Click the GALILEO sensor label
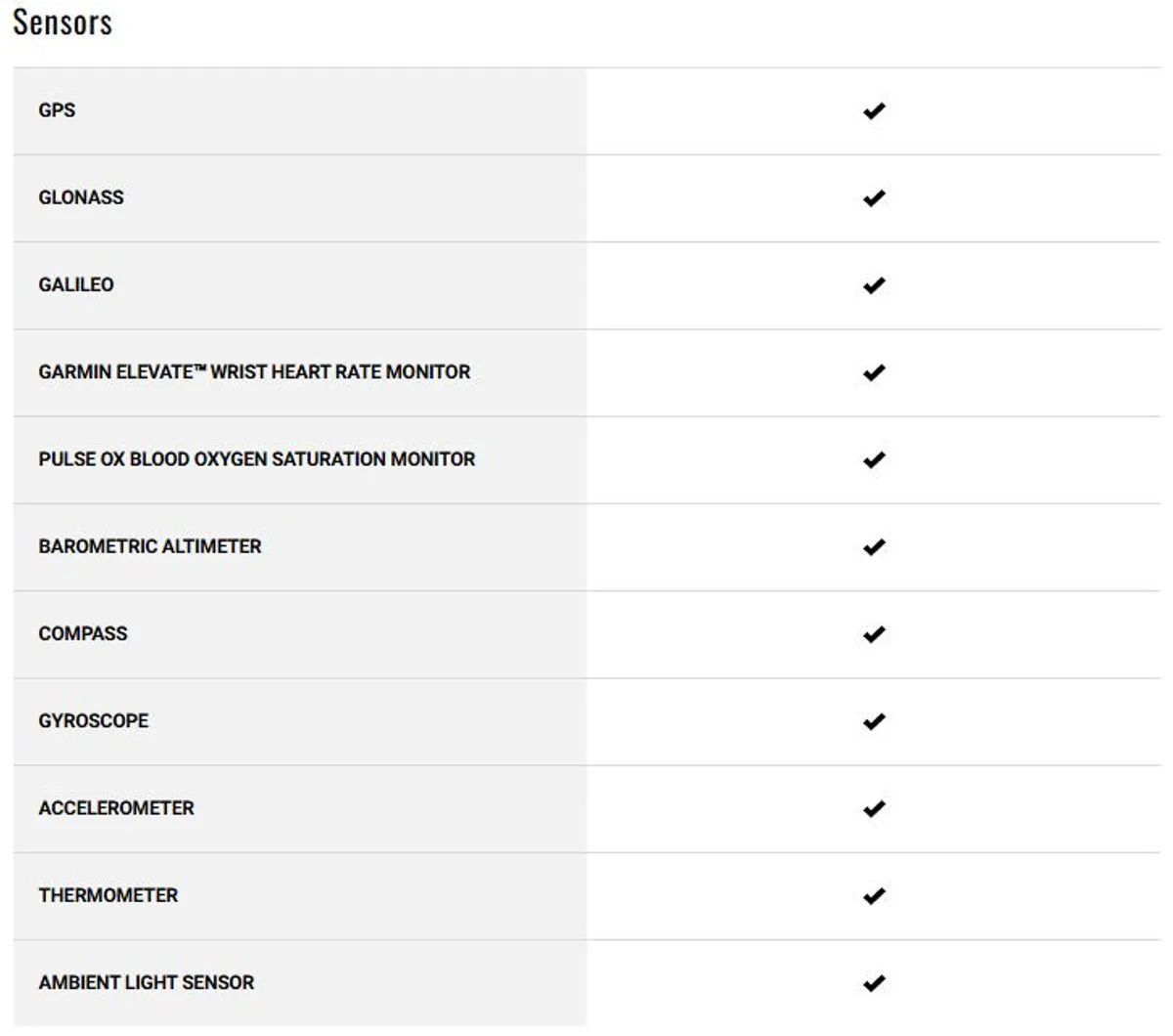 point(76,285)
